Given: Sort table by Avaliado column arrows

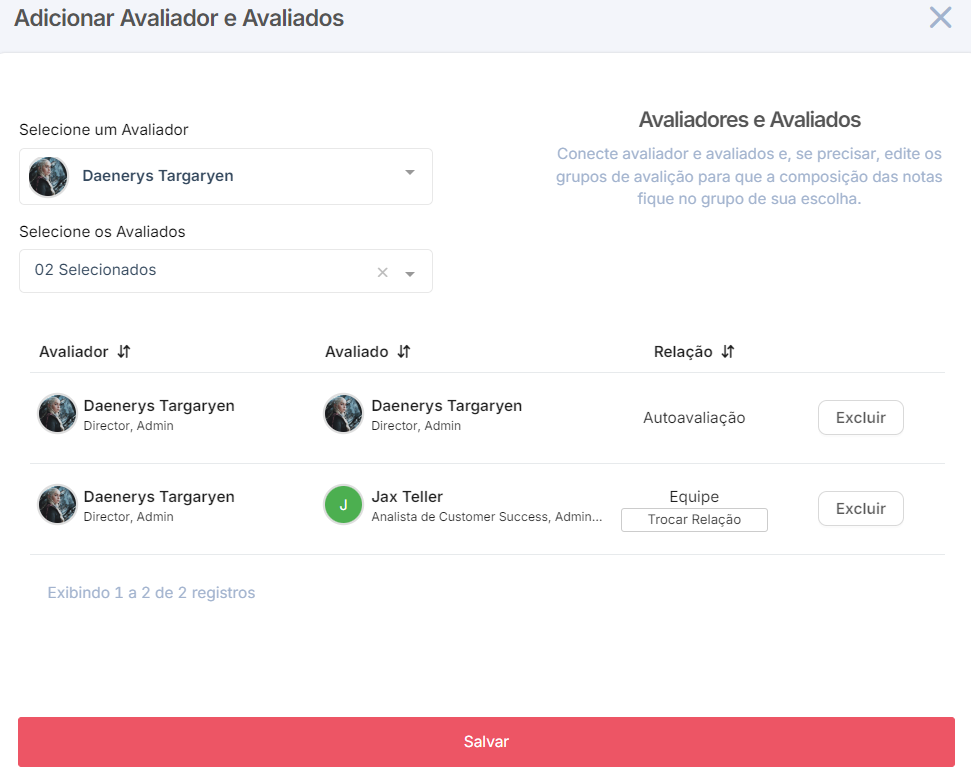Looking at the screenshot, I should coord(404,352).
